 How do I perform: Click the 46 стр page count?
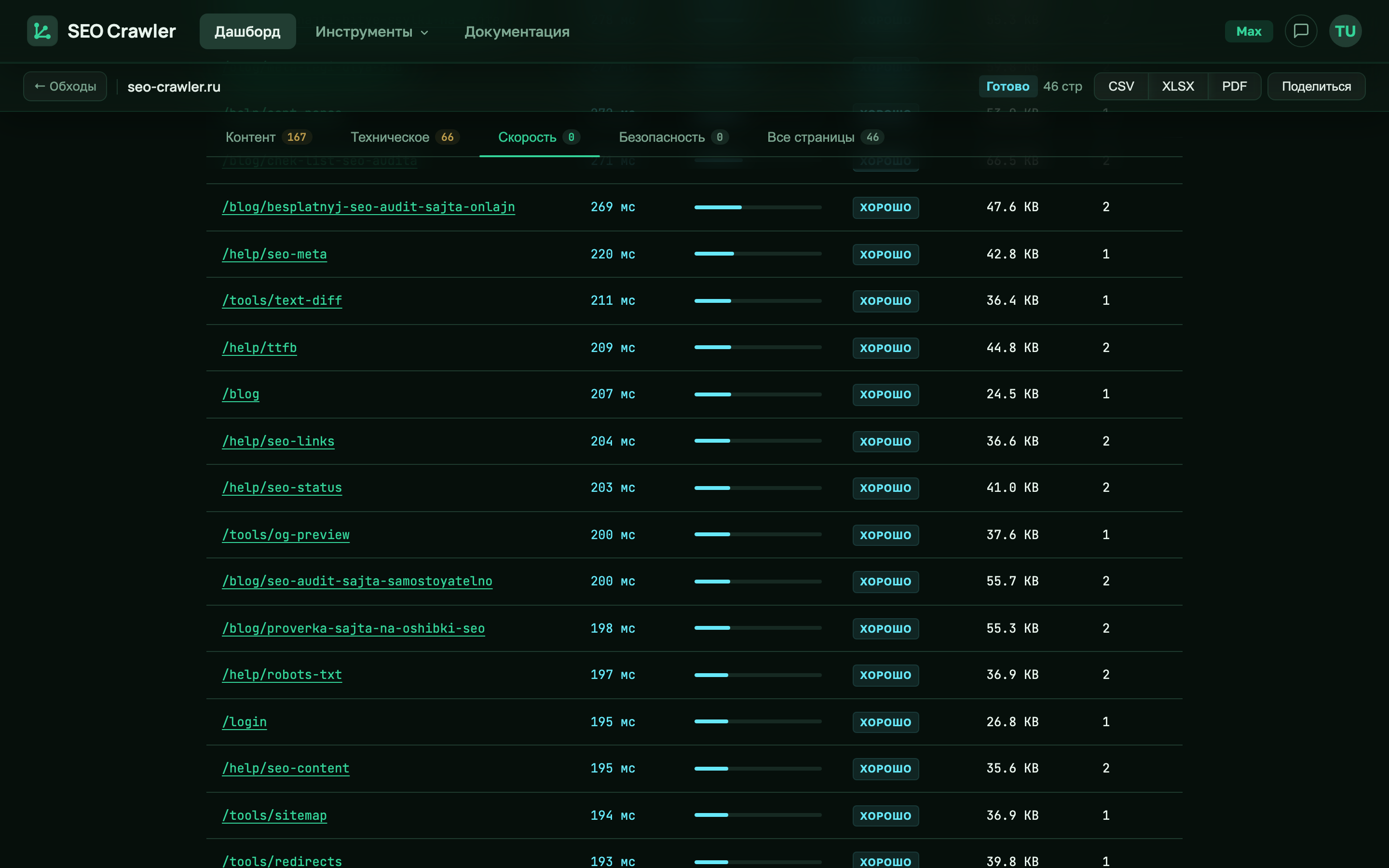pos(1062,86)
